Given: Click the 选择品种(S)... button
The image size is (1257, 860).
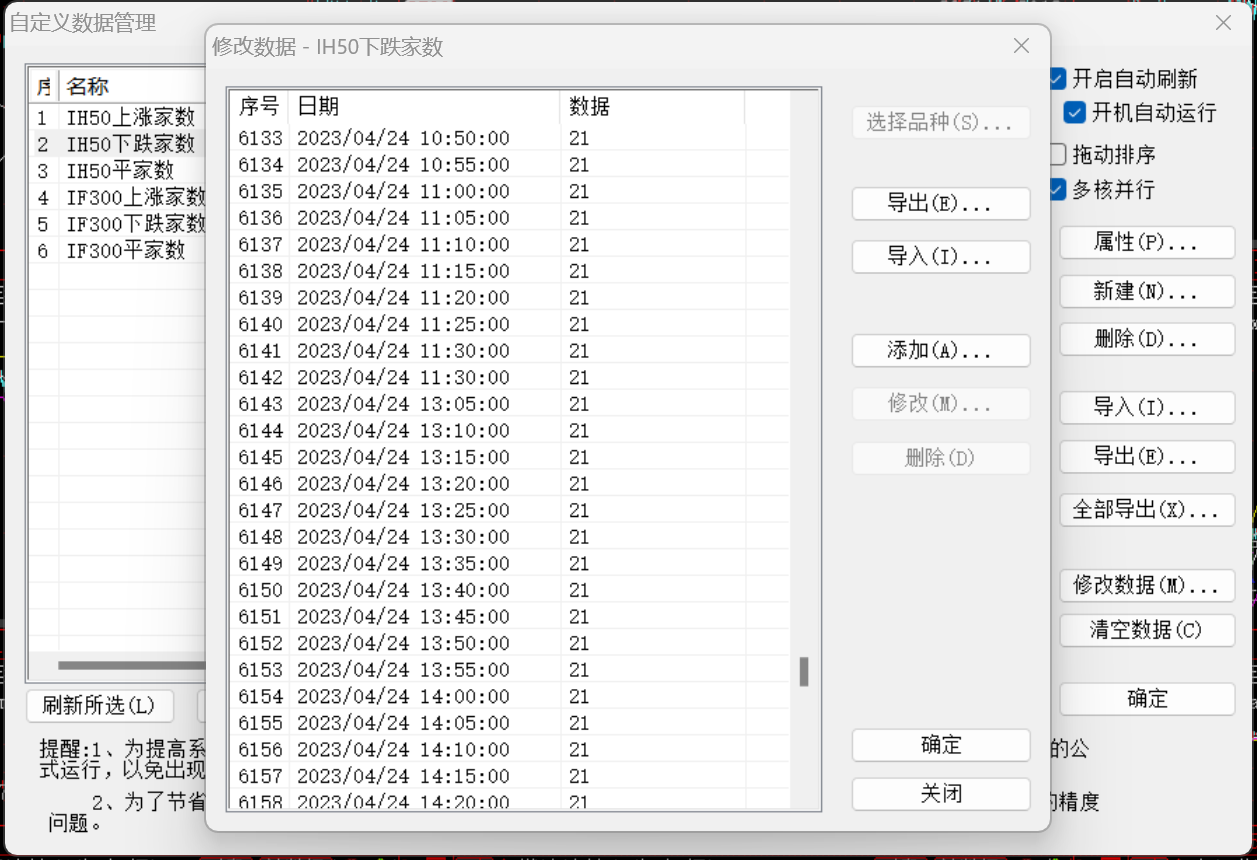Looking at the screenshot, I should pyautogui.click(x=941, y=123).
